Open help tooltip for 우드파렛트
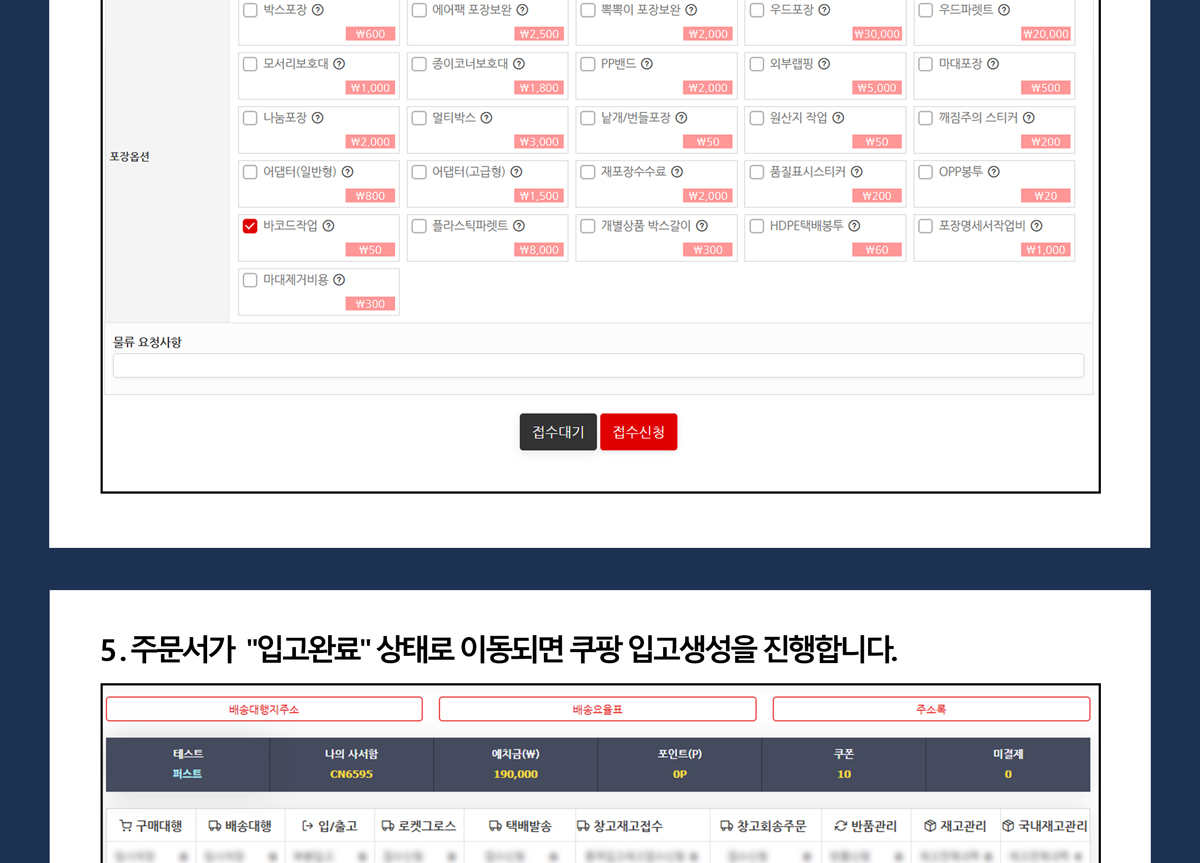Image resolution: width=1200 pixels, height=863 pixels. (1004, 10)
